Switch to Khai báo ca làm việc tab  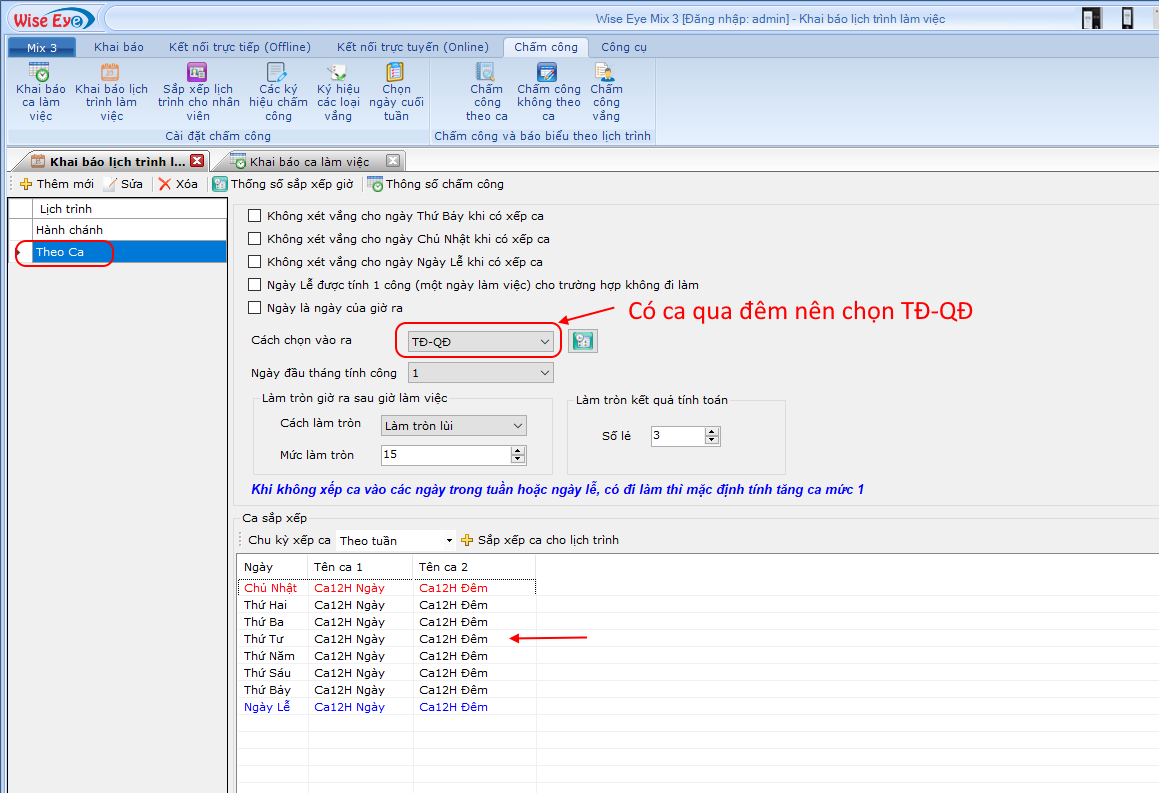tap(309, 162)
